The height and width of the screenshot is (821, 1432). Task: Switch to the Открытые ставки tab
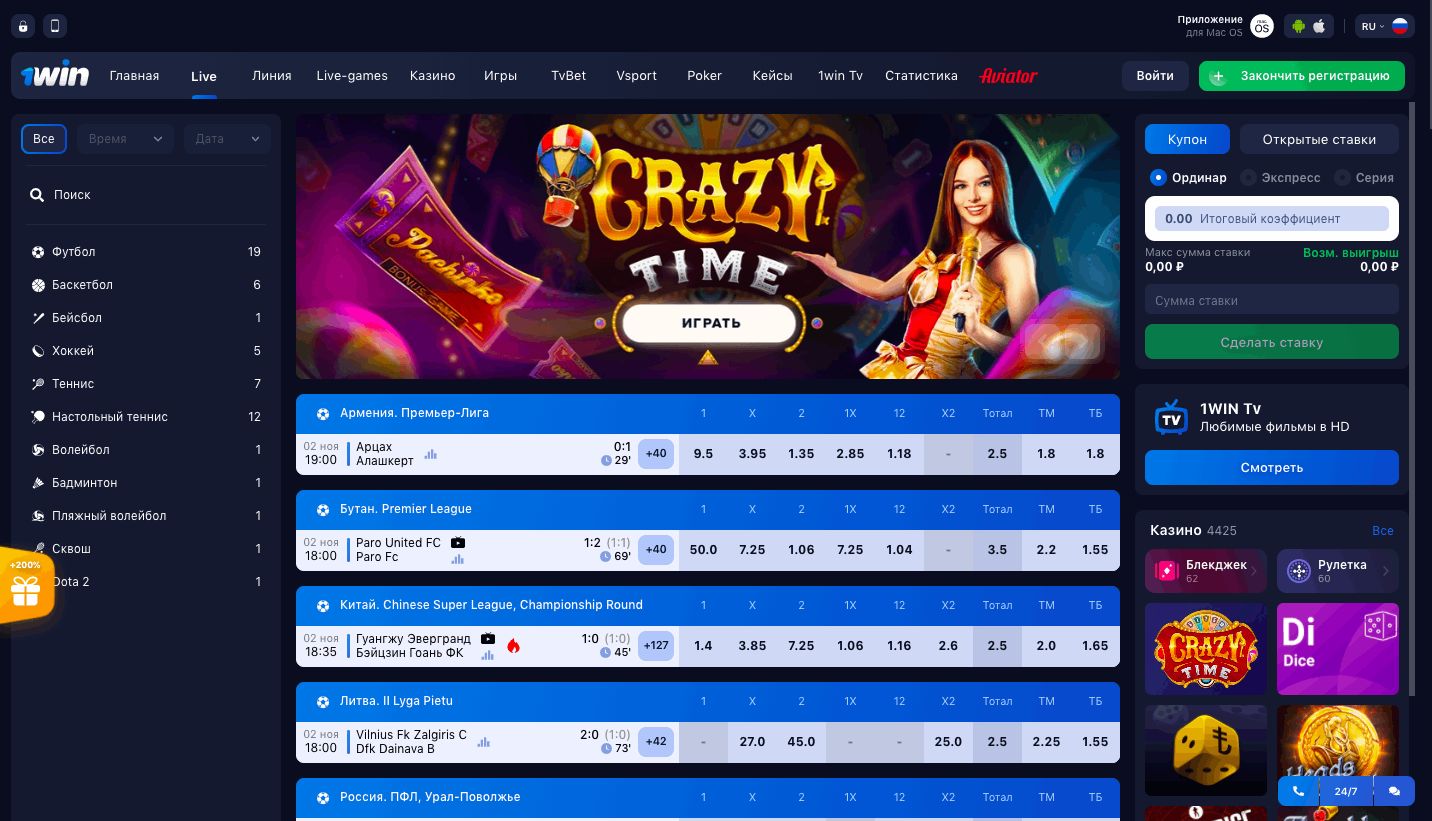tap(1319, 139)
